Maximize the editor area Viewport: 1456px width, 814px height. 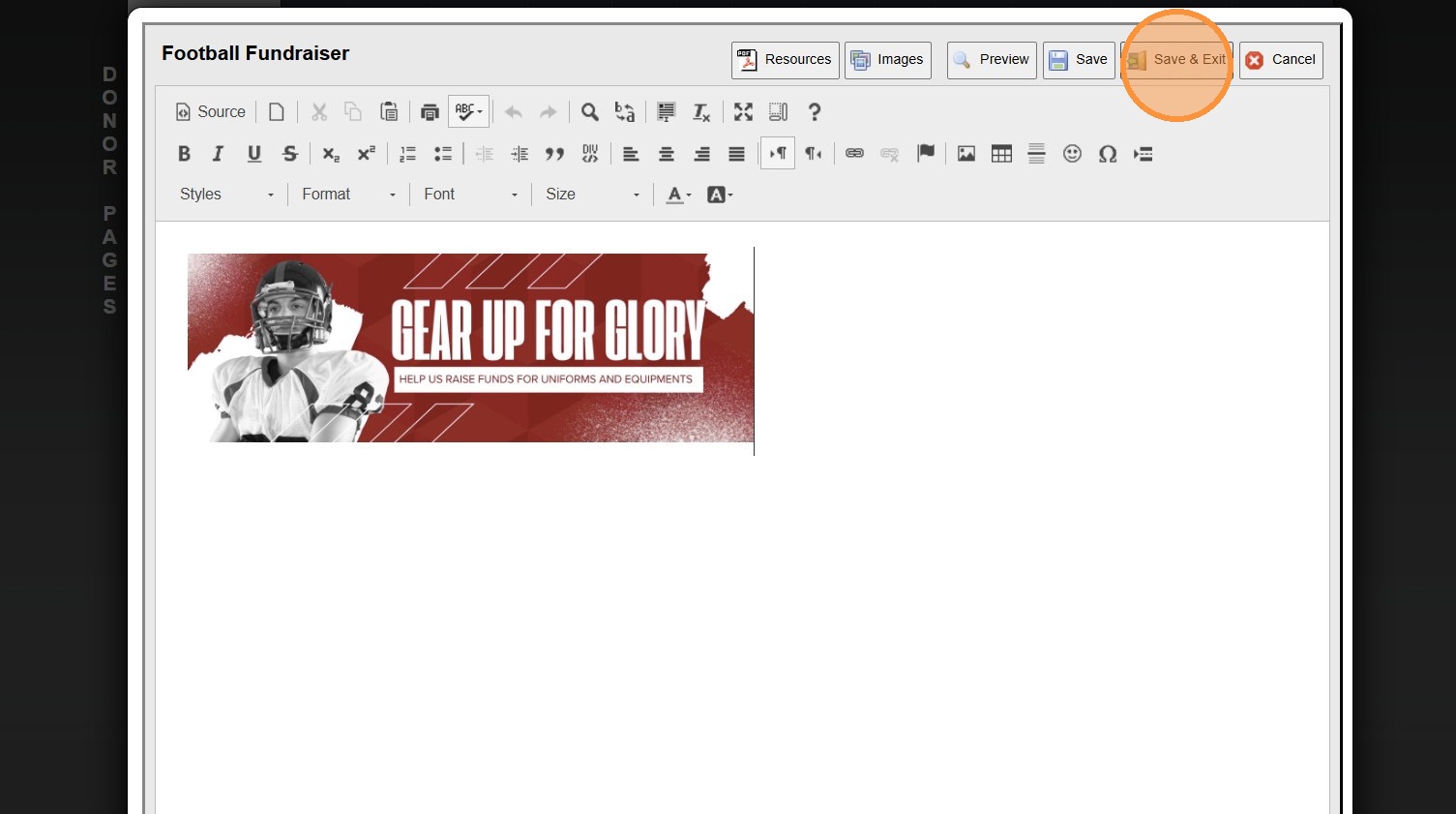point(743,112)
